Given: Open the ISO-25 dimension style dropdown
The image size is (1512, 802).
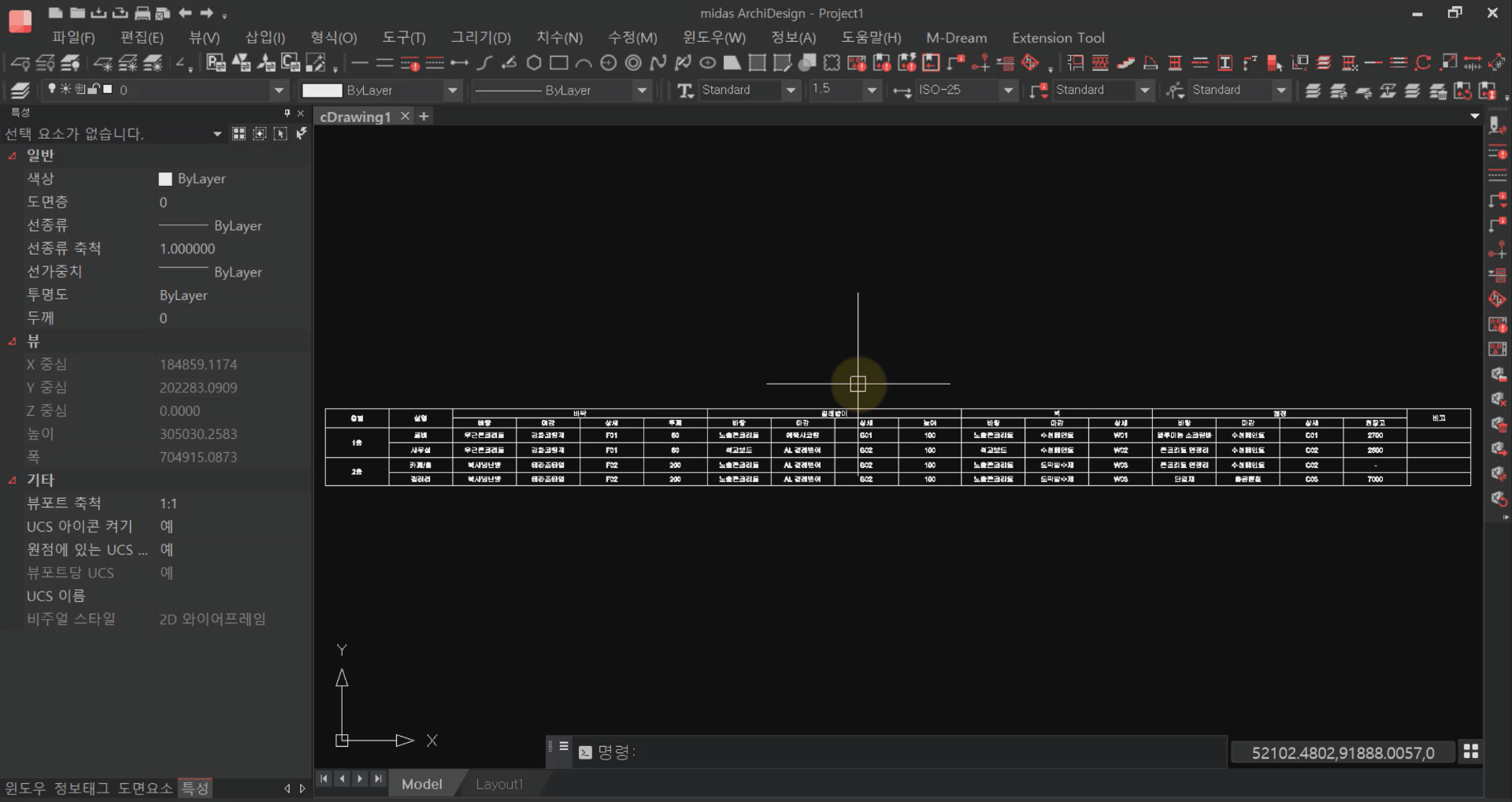Looking at the screenshot, I should tap(1008, 91).
